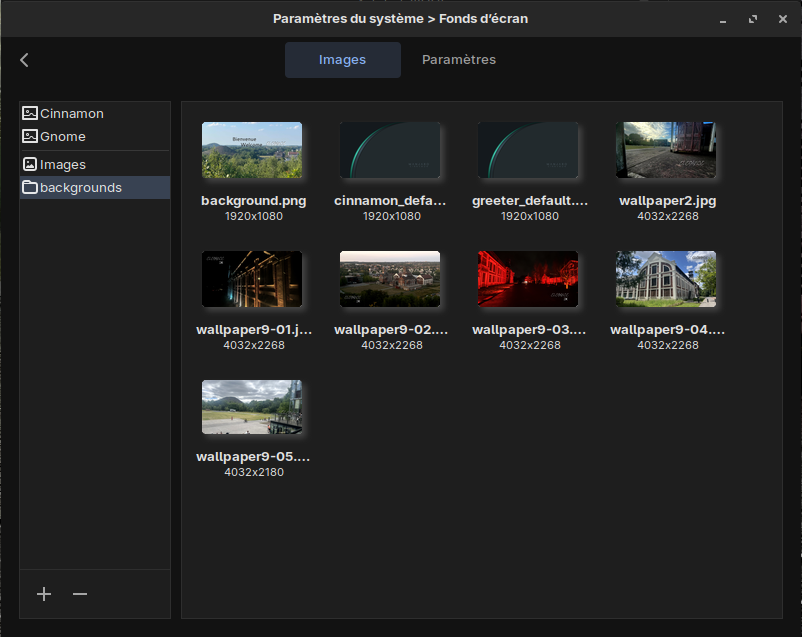802x637 pixels.
Task: Click the Gnome picture icon in sidebar
Action: tap(30, 137)
